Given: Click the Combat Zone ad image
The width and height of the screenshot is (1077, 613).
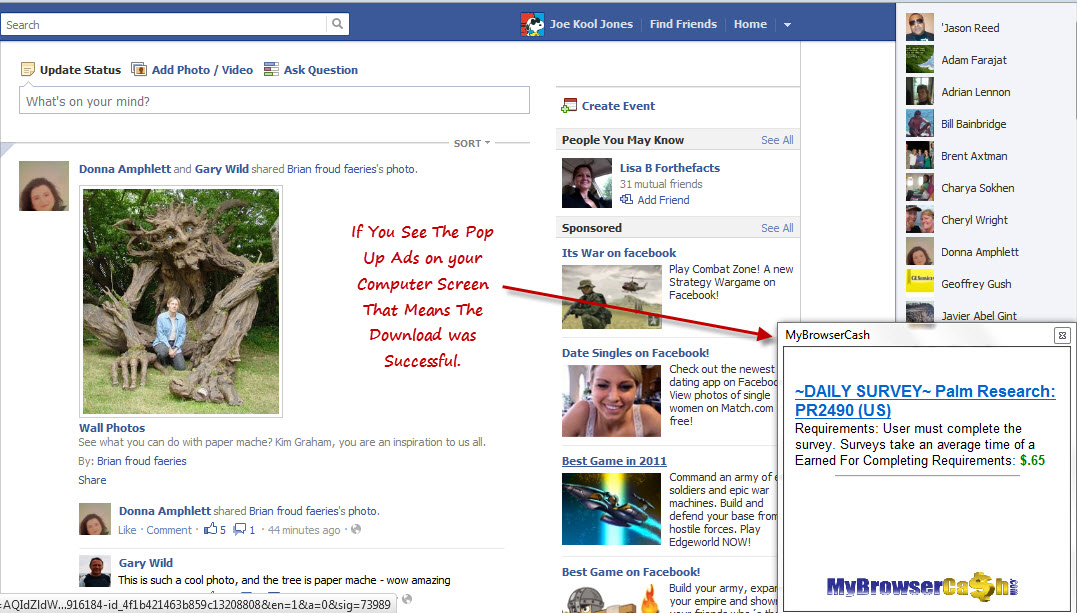Looking at the screenshot, I should point(611,297).
